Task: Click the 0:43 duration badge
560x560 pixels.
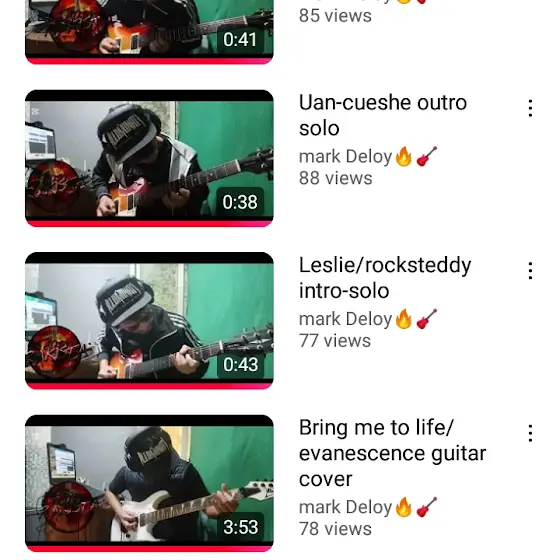Action: [x=240, y=364]
